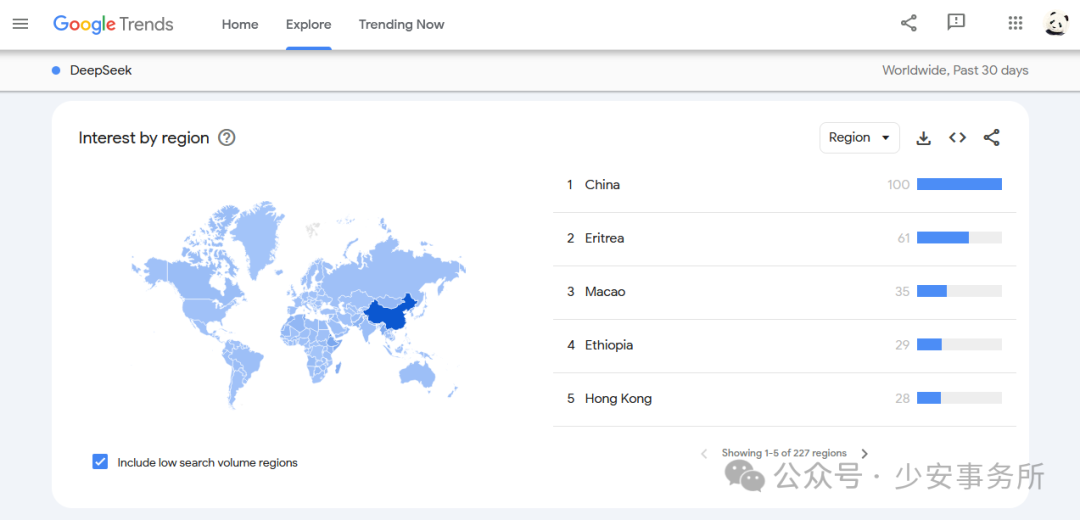Click the account profile avatar
The width and height of the screenshot is (1080, 520).
tap(1057, 23)
